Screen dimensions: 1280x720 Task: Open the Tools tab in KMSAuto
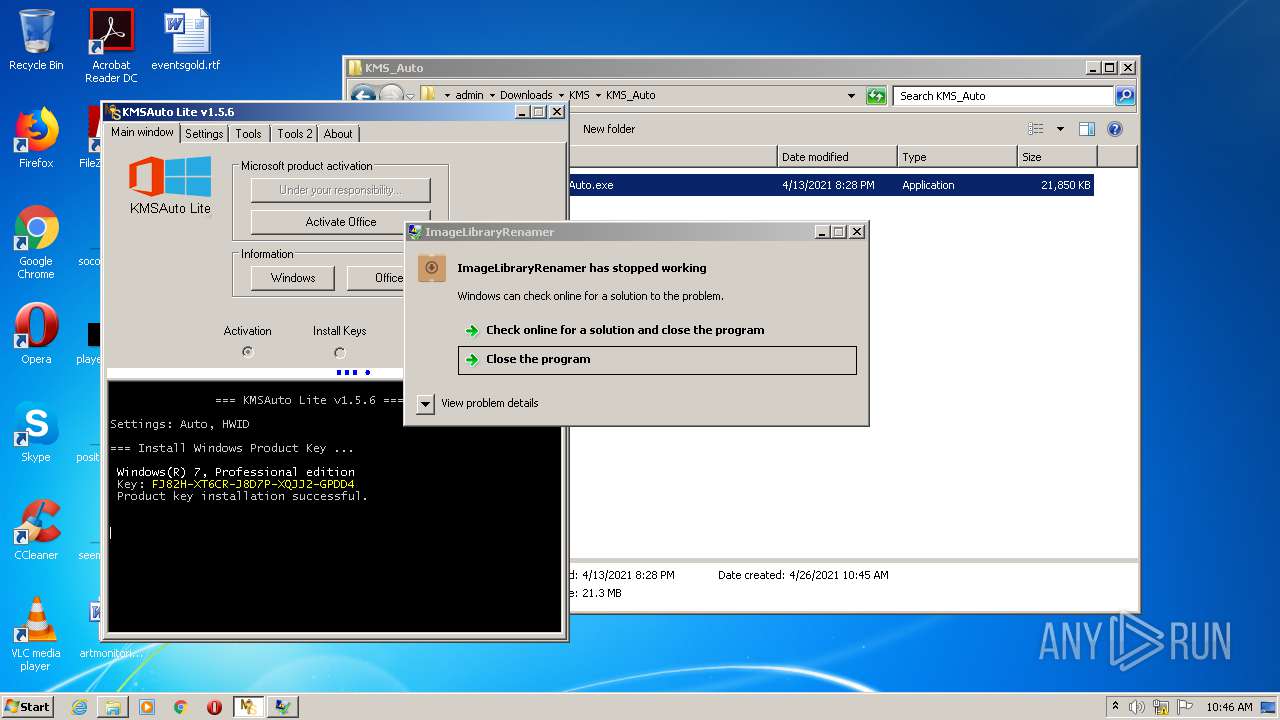(x=249, y=134)
